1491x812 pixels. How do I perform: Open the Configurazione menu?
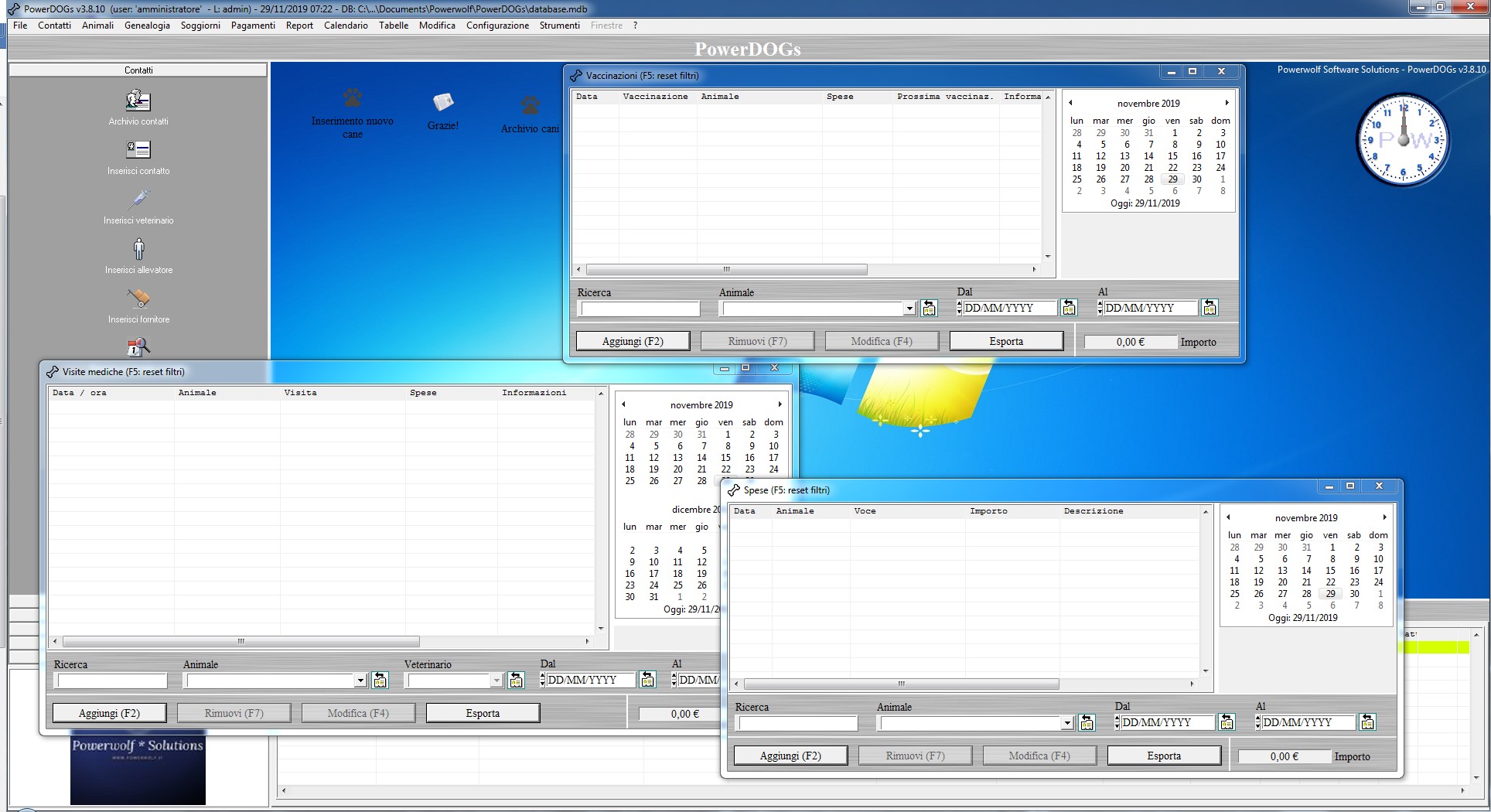(497, 26)
